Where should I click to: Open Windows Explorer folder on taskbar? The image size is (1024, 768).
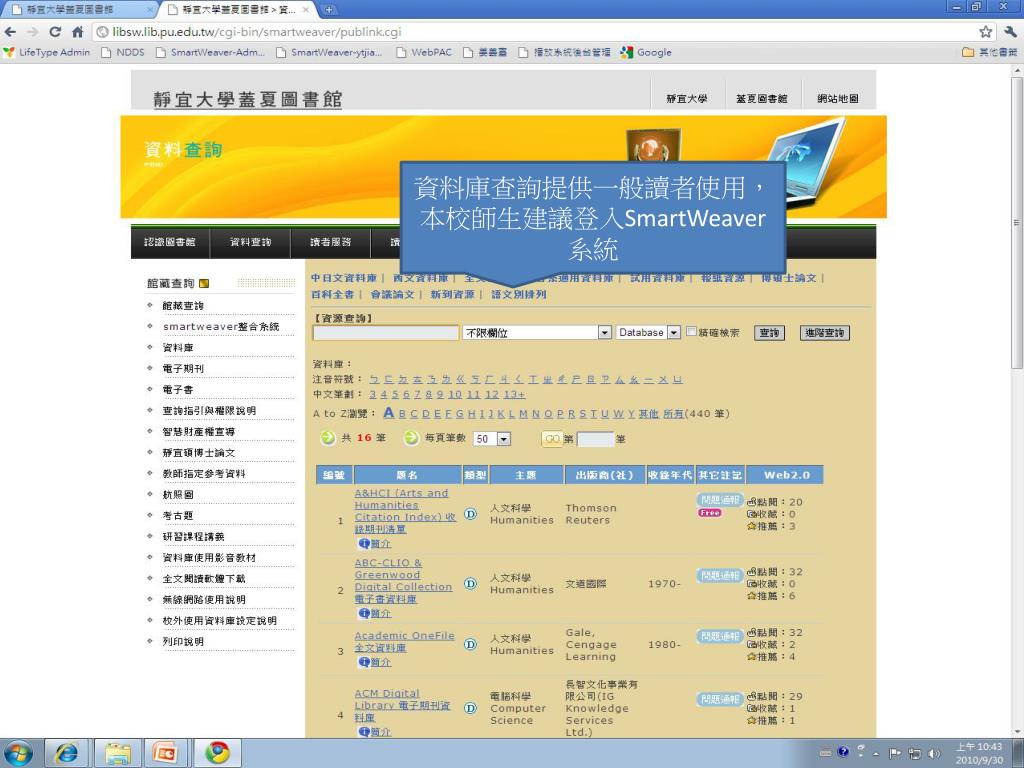coord(118,753)
